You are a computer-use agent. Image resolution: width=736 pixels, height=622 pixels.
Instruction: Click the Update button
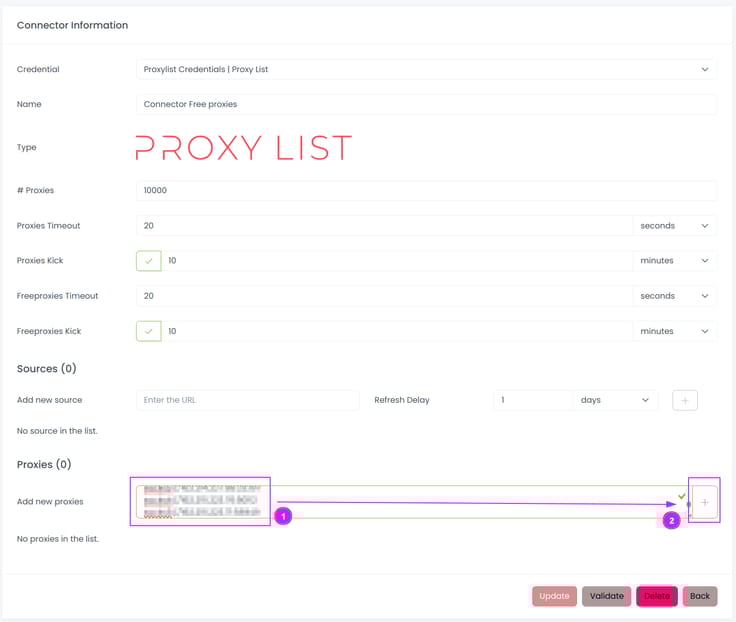click(554, 596)
